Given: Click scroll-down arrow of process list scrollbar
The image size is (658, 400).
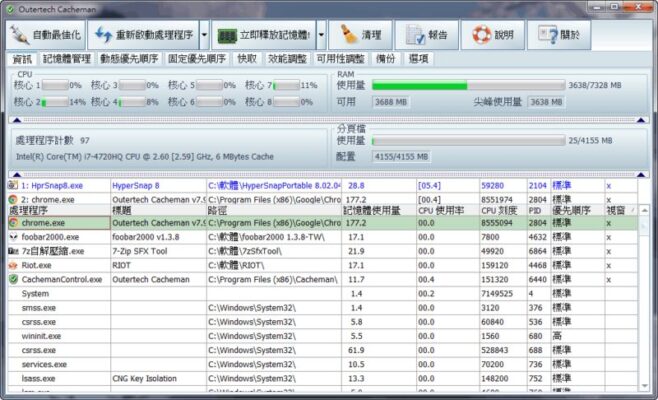Looking at the screenshot, I should (644, 386).
